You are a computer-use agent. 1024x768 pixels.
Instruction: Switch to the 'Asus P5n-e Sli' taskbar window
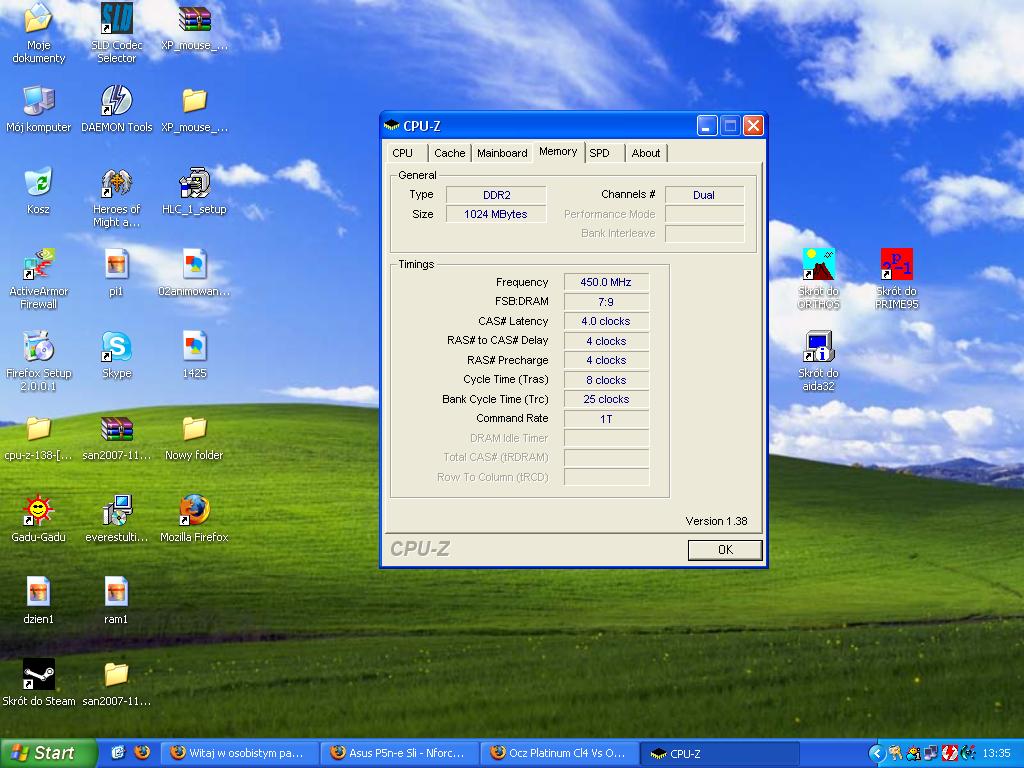399,753
